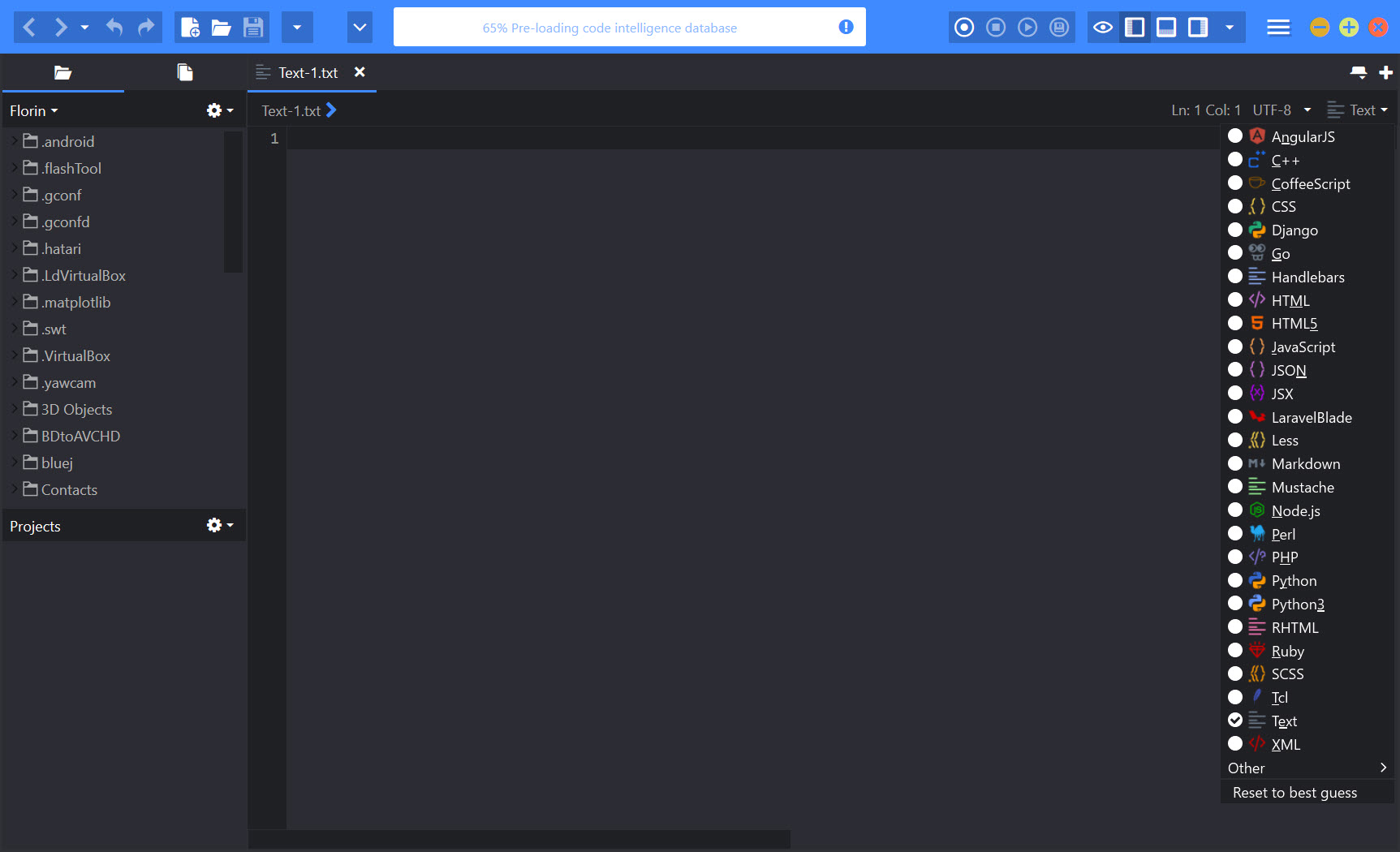The image size is (1400, 852).
Task: Play the last recorded macro
Action: (x=1027, y=28)
